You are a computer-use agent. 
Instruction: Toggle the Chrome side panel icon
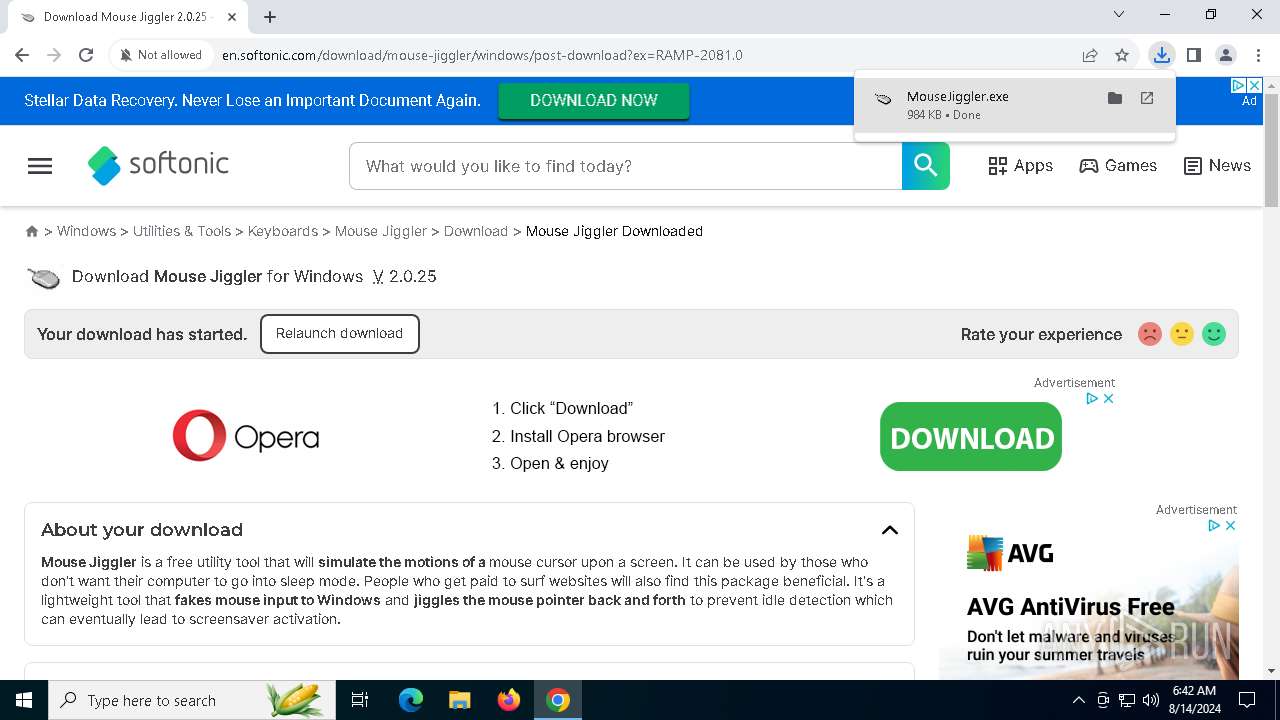pyautogui.click(x=1193, y=55)
